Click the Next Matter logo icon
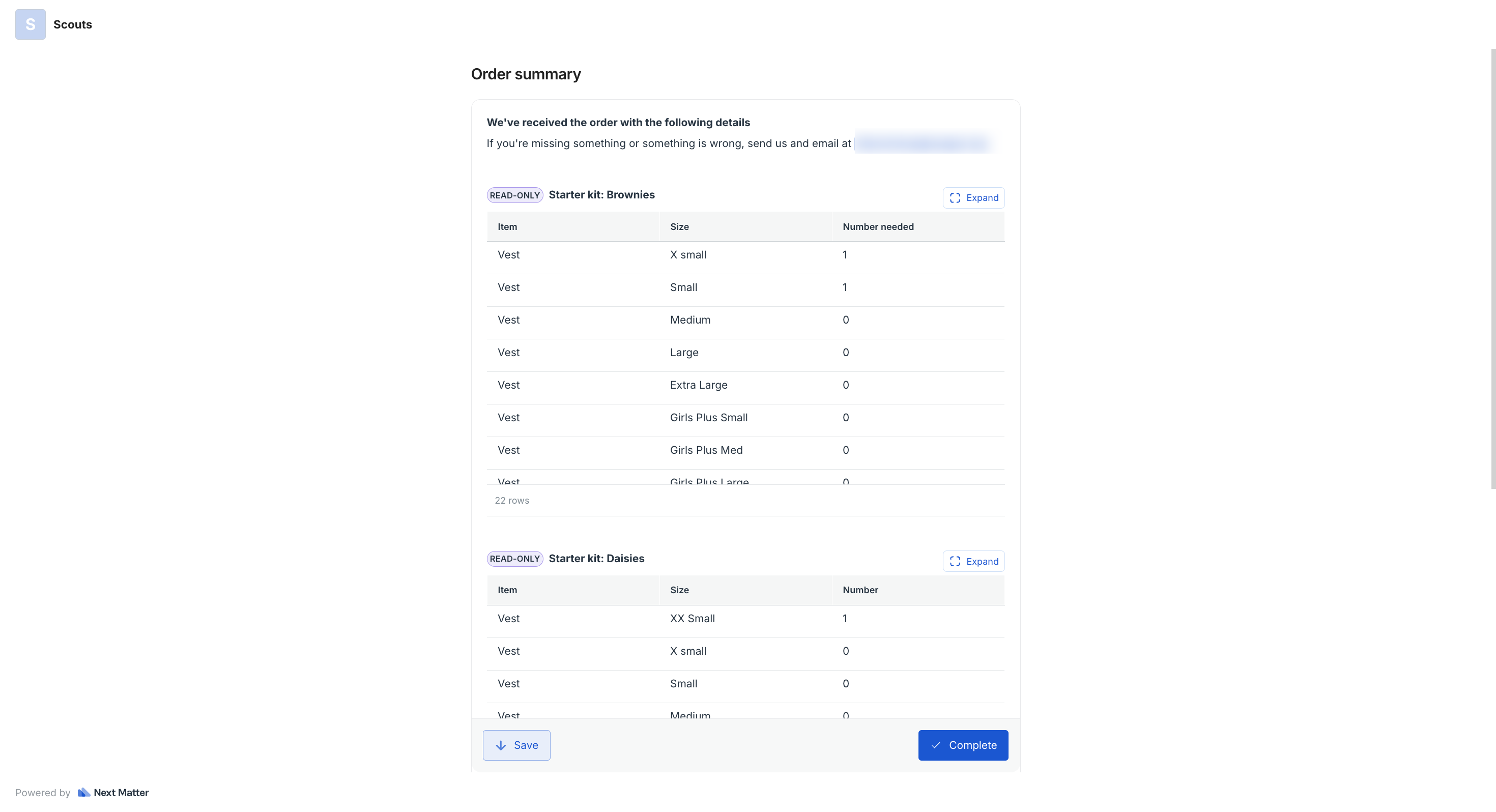 click(x=83, y=792)
